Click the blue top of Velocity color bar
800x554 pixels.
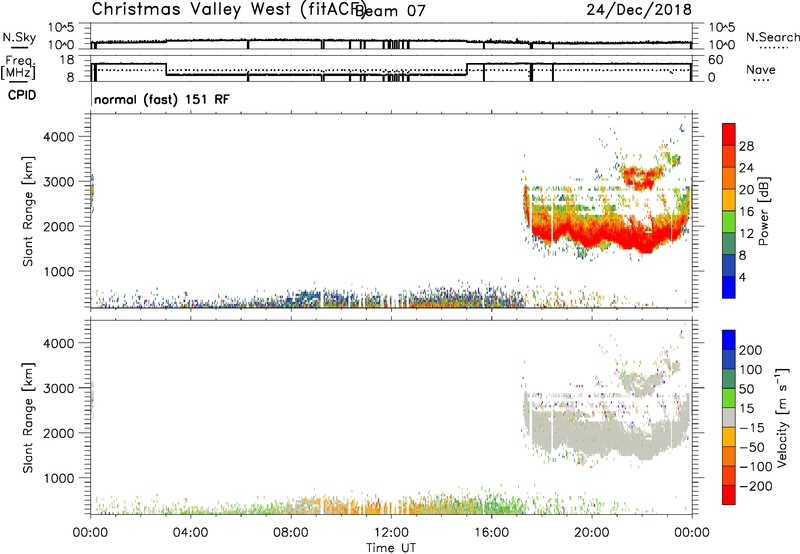click(729, 340)
